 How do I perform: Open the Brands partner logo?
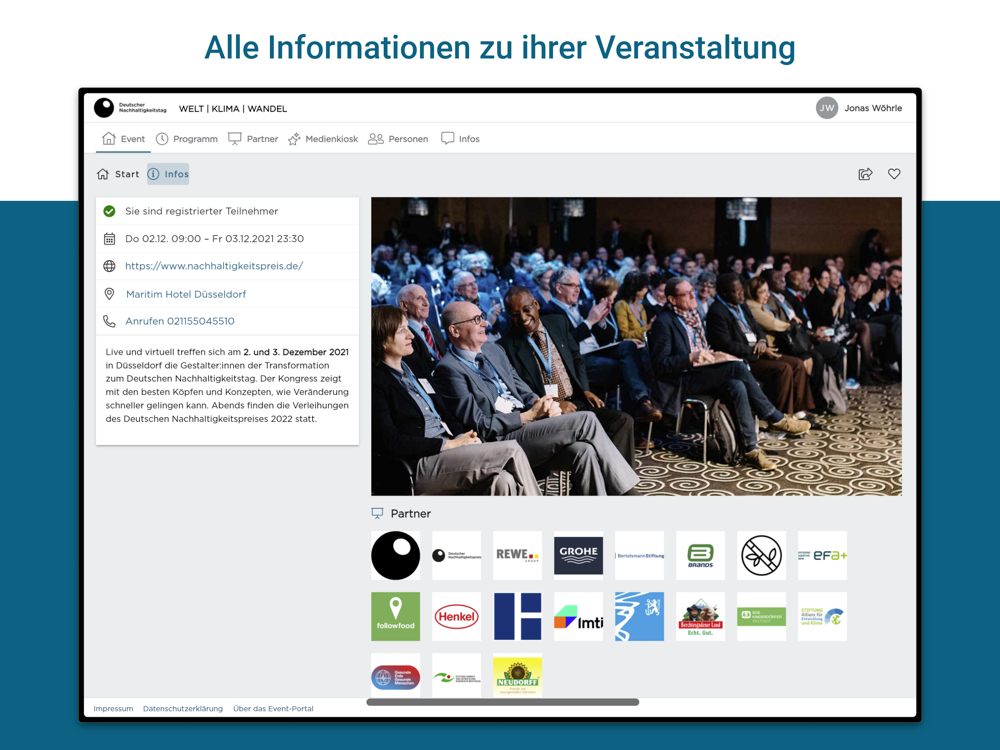700,555
